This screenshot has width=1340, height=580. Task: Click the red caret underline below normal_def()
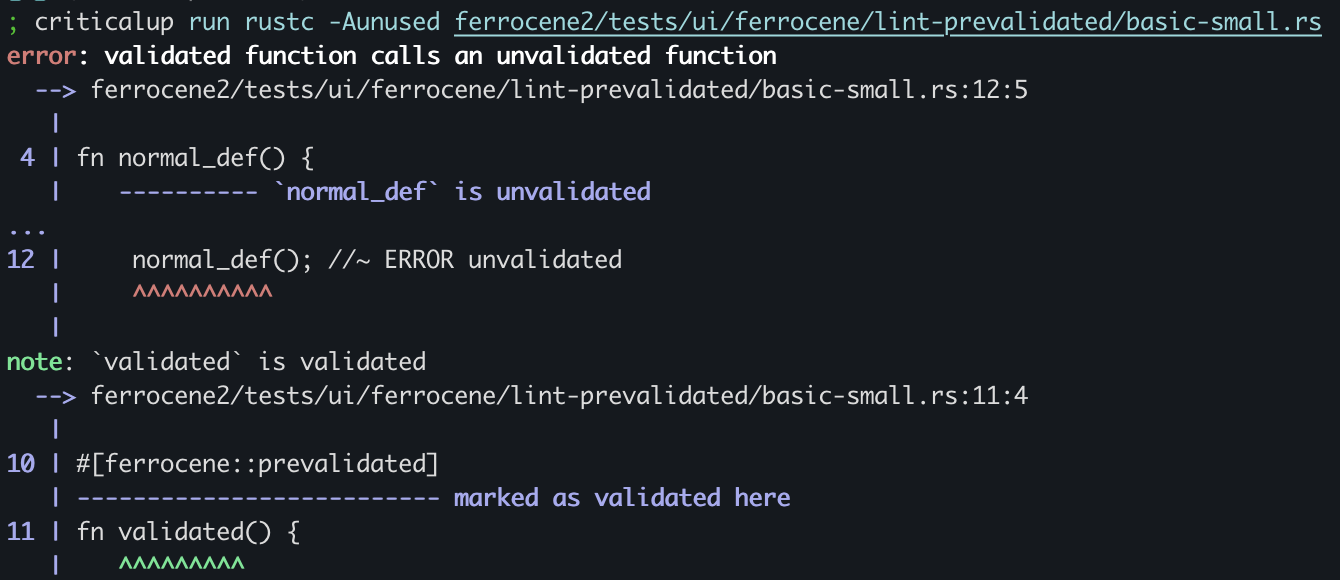(201, 293)
